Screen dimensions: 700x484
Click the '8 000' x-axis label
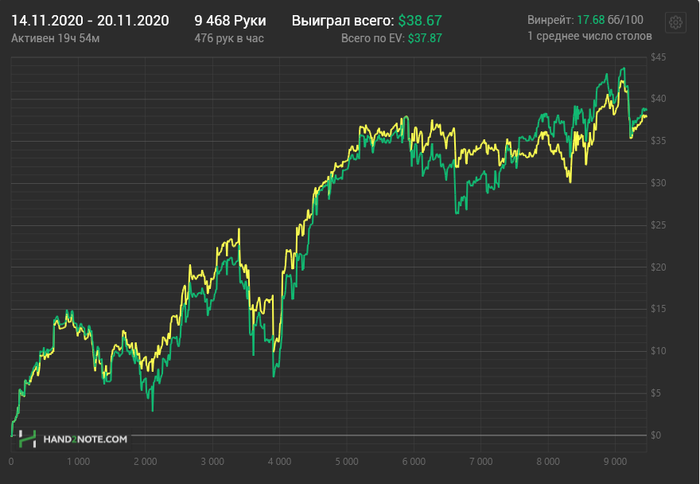(548, 462)
